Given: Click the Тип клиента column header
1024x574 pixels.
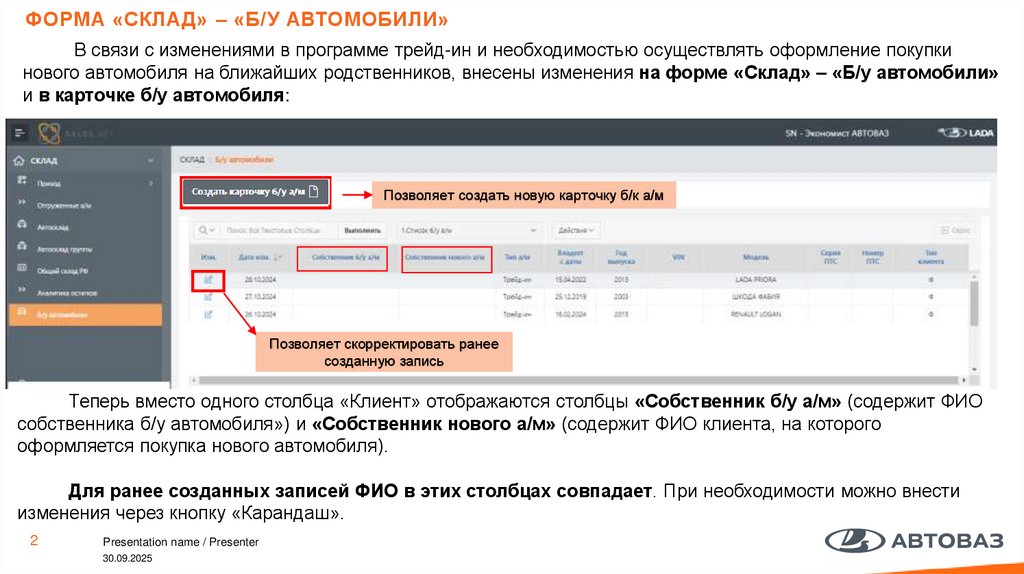Looking at the screenshot, I should tap(931, 257).
